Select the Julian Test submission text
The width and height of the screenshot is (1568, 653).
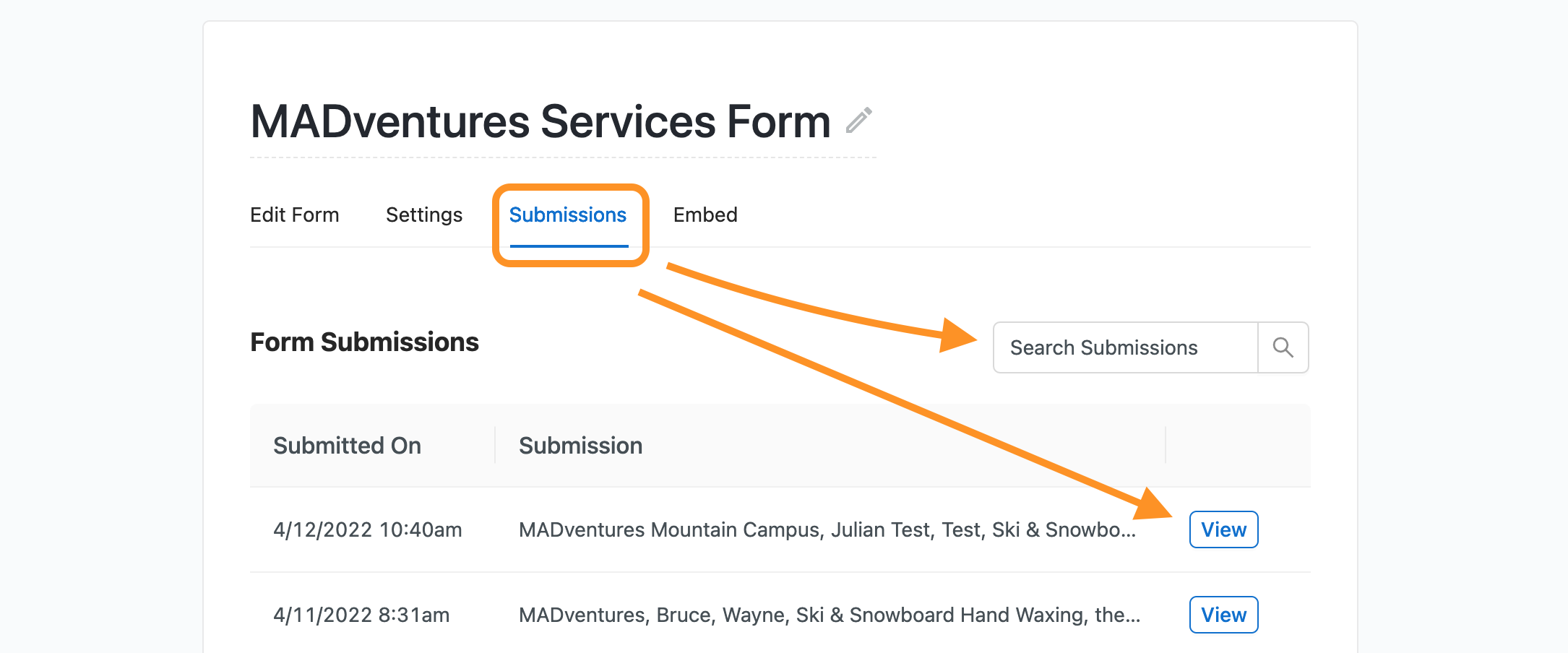pos(827,529)
